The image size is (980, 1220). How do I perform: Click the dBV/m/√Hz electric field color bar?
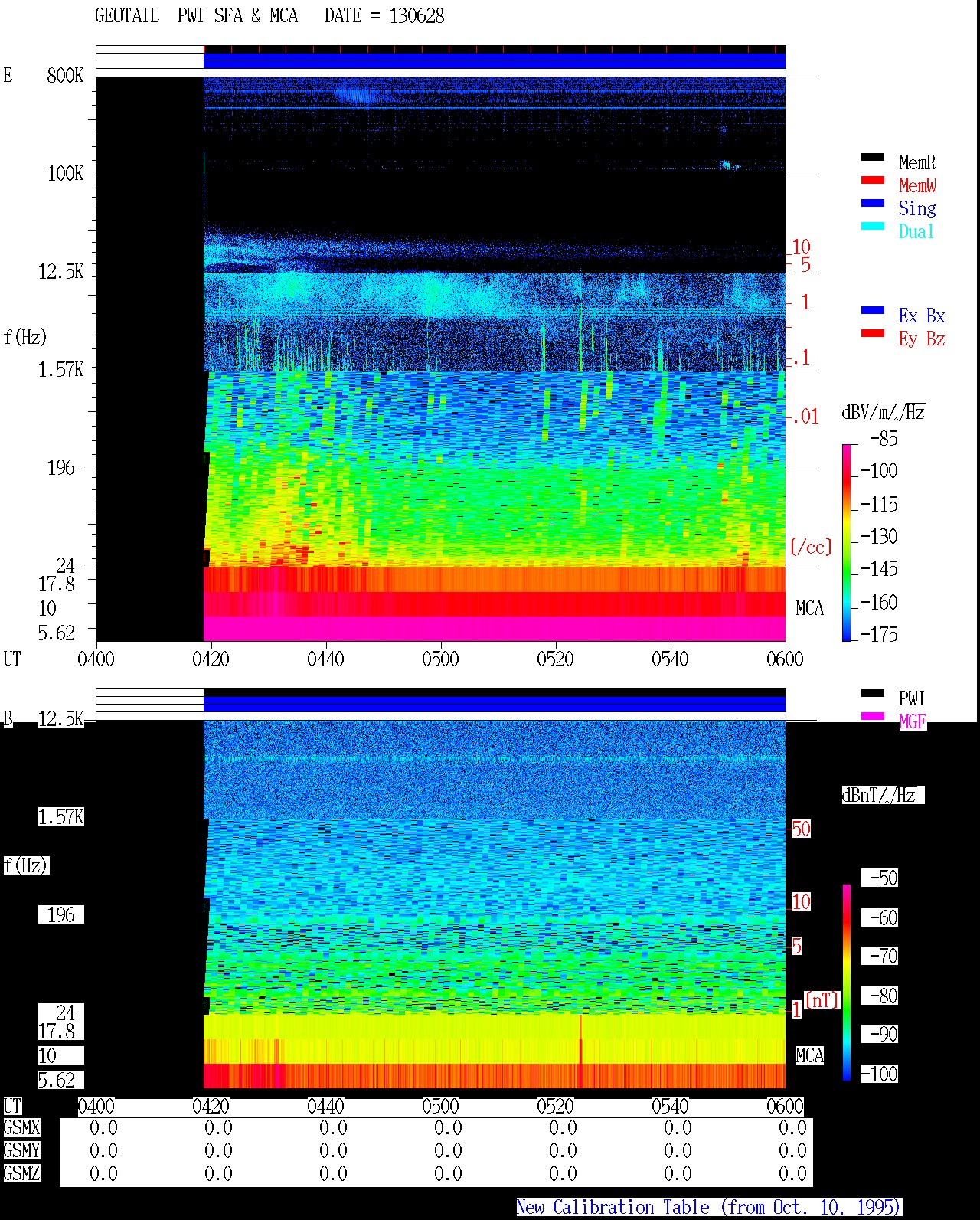[847, 542]
